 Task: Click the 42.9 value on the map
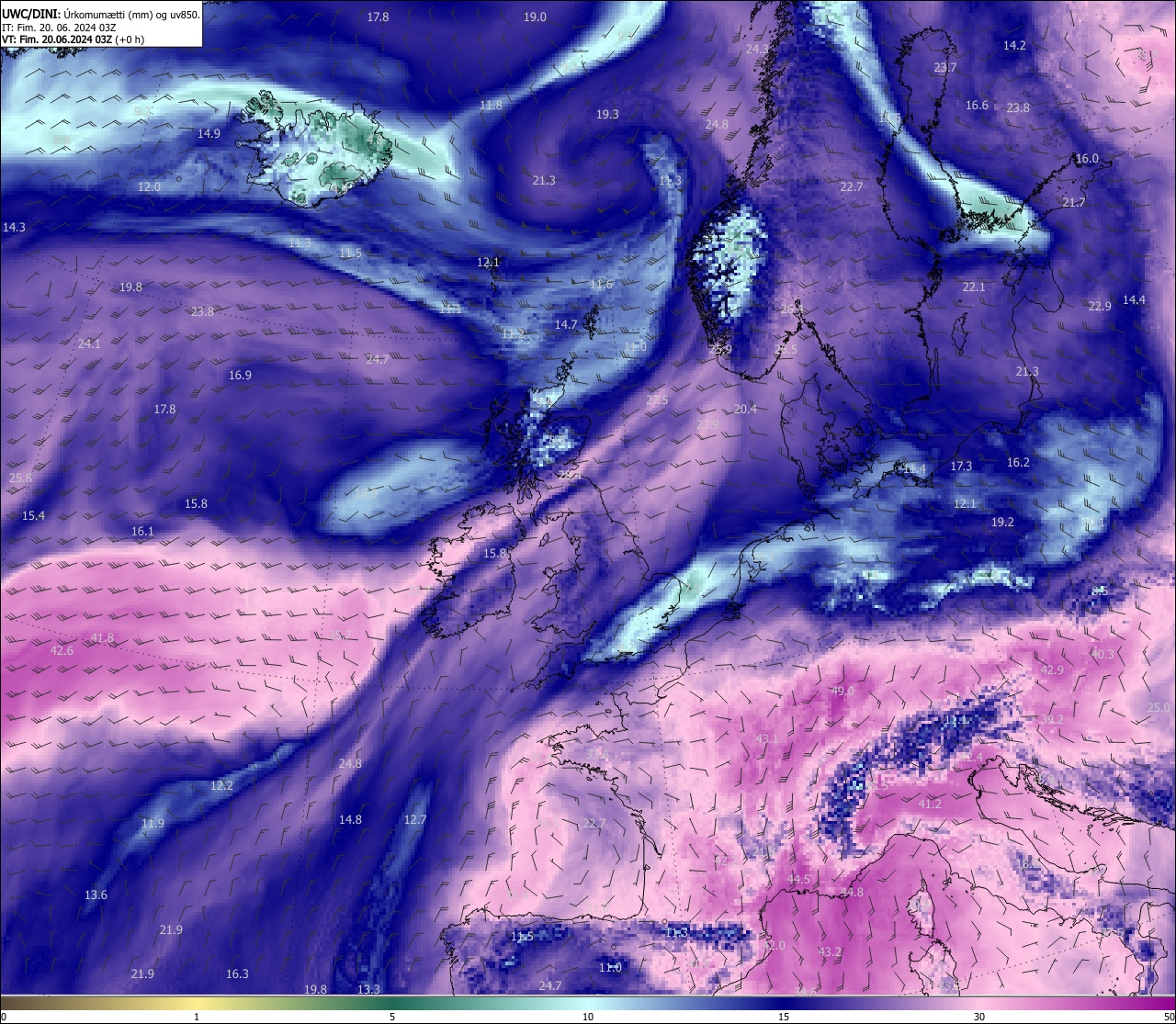(x=1051, y=670)
